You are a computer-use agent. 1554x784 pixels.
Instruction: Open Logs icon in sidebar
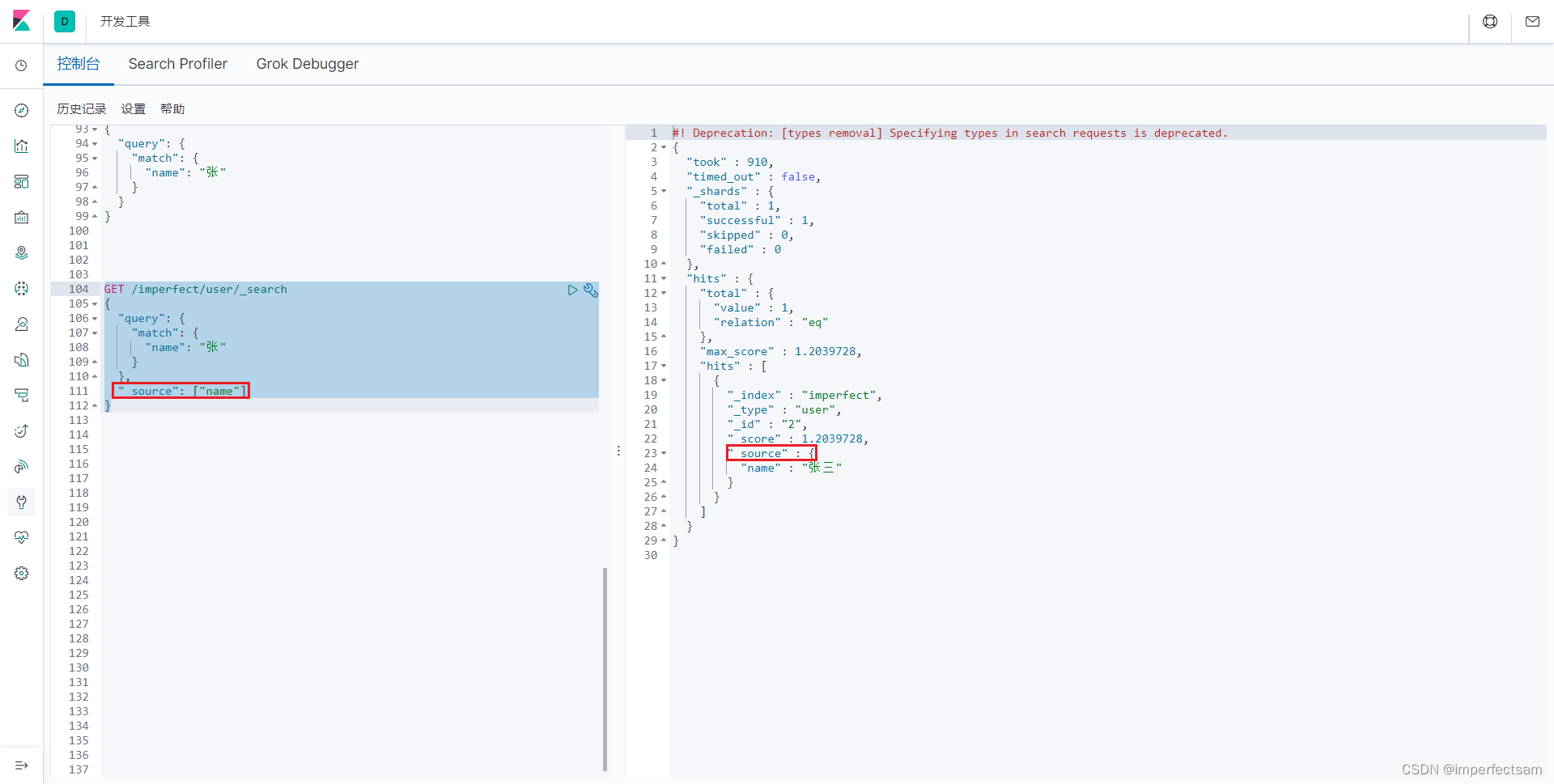coord(22,359)
